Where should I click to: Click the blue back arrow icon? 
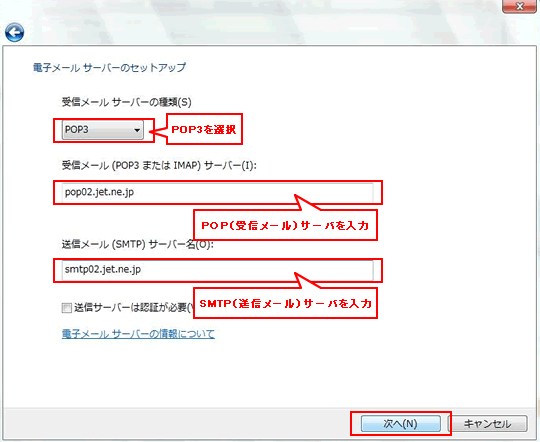[x=14, y=33]
